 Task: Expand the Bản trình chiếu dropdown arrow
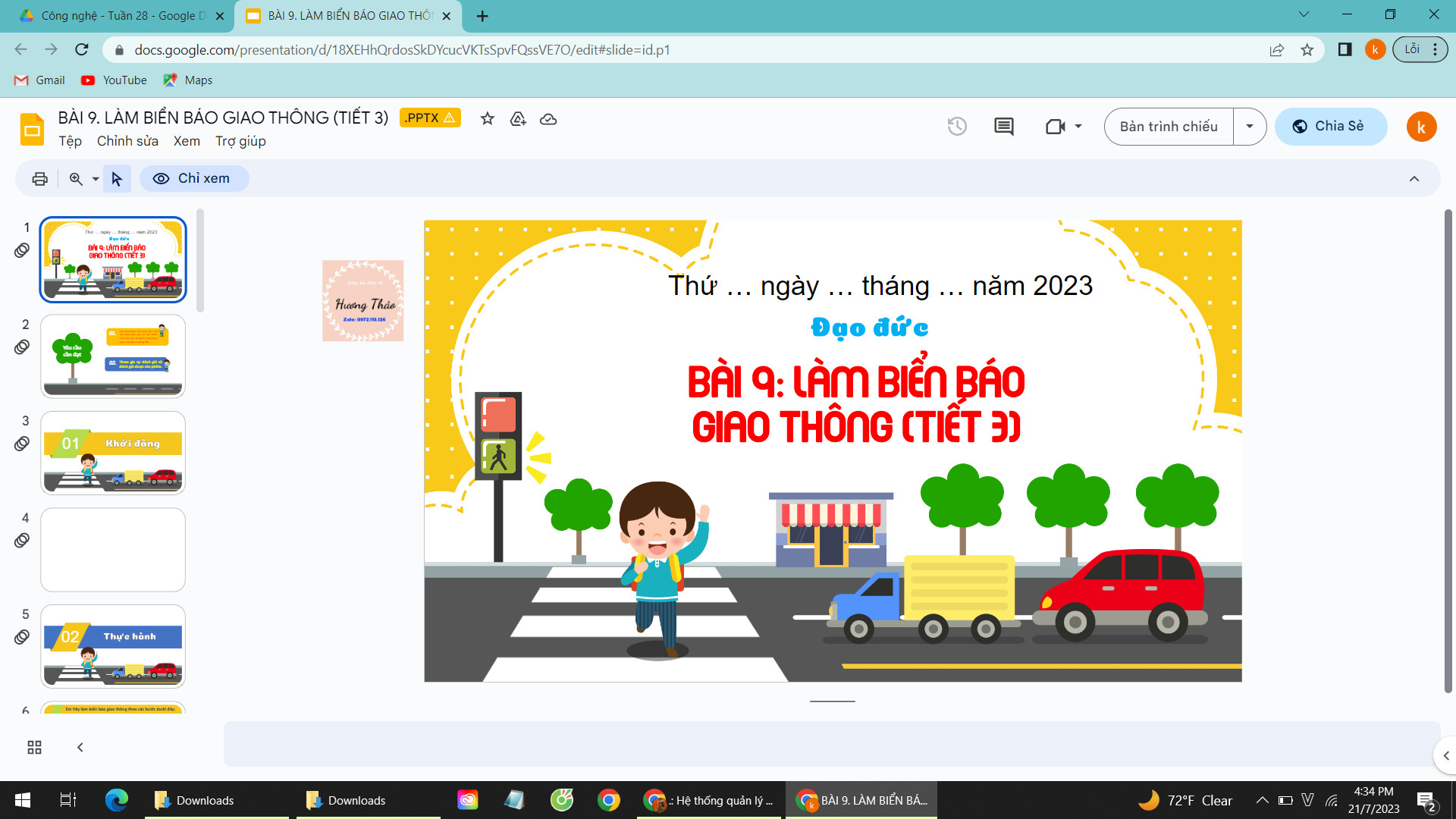pos(1250,127)
